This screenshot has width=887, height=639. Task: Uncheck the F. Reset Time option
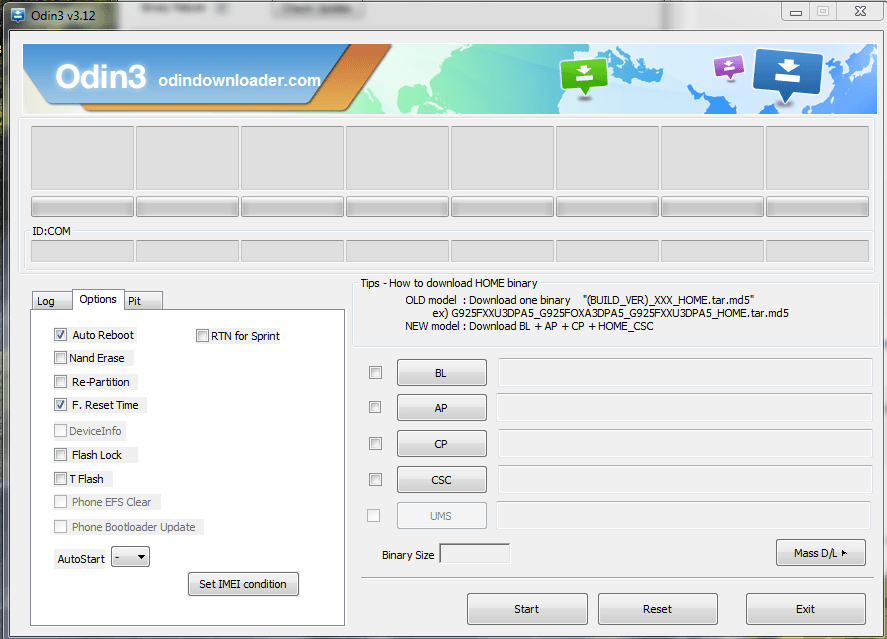point(61,405)
